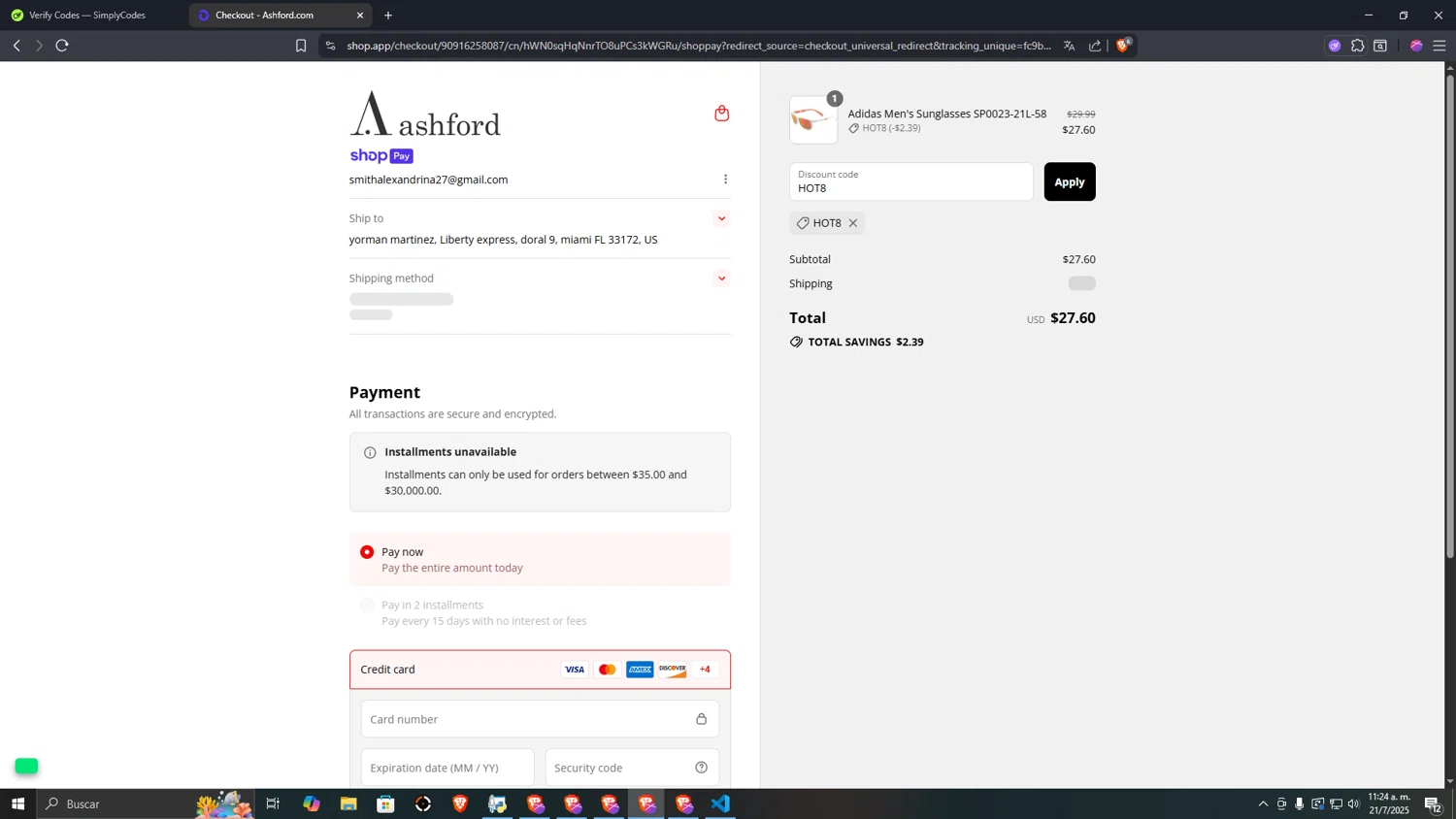Click the Mastercard logo
This screenshot has height=819, width=1456.
coord(608,670)
